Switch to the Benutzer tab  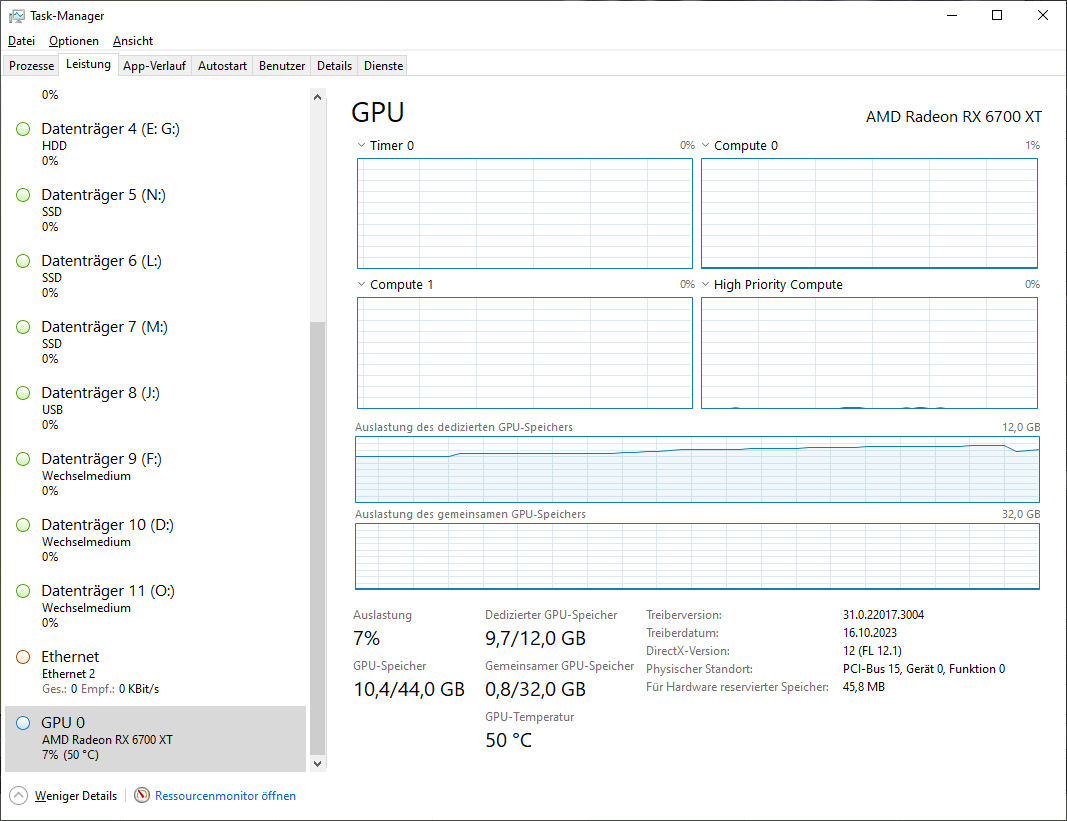pos(282,66)
